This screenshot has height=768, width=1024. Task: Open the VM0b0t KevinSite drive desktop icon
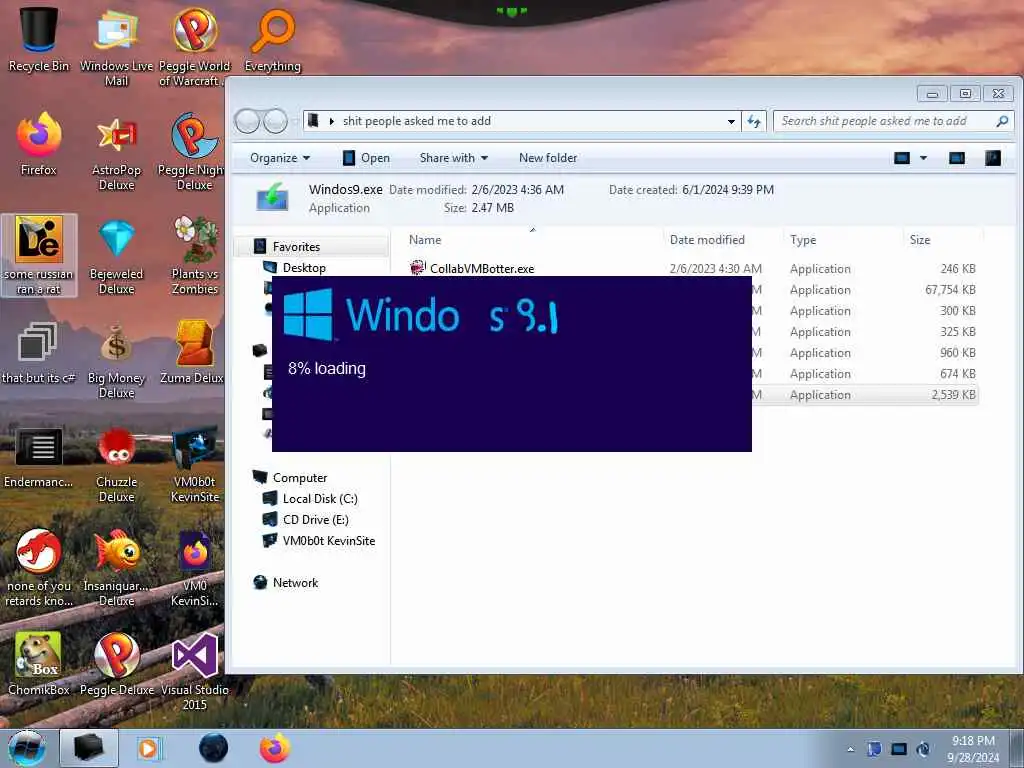click(195, 464)
